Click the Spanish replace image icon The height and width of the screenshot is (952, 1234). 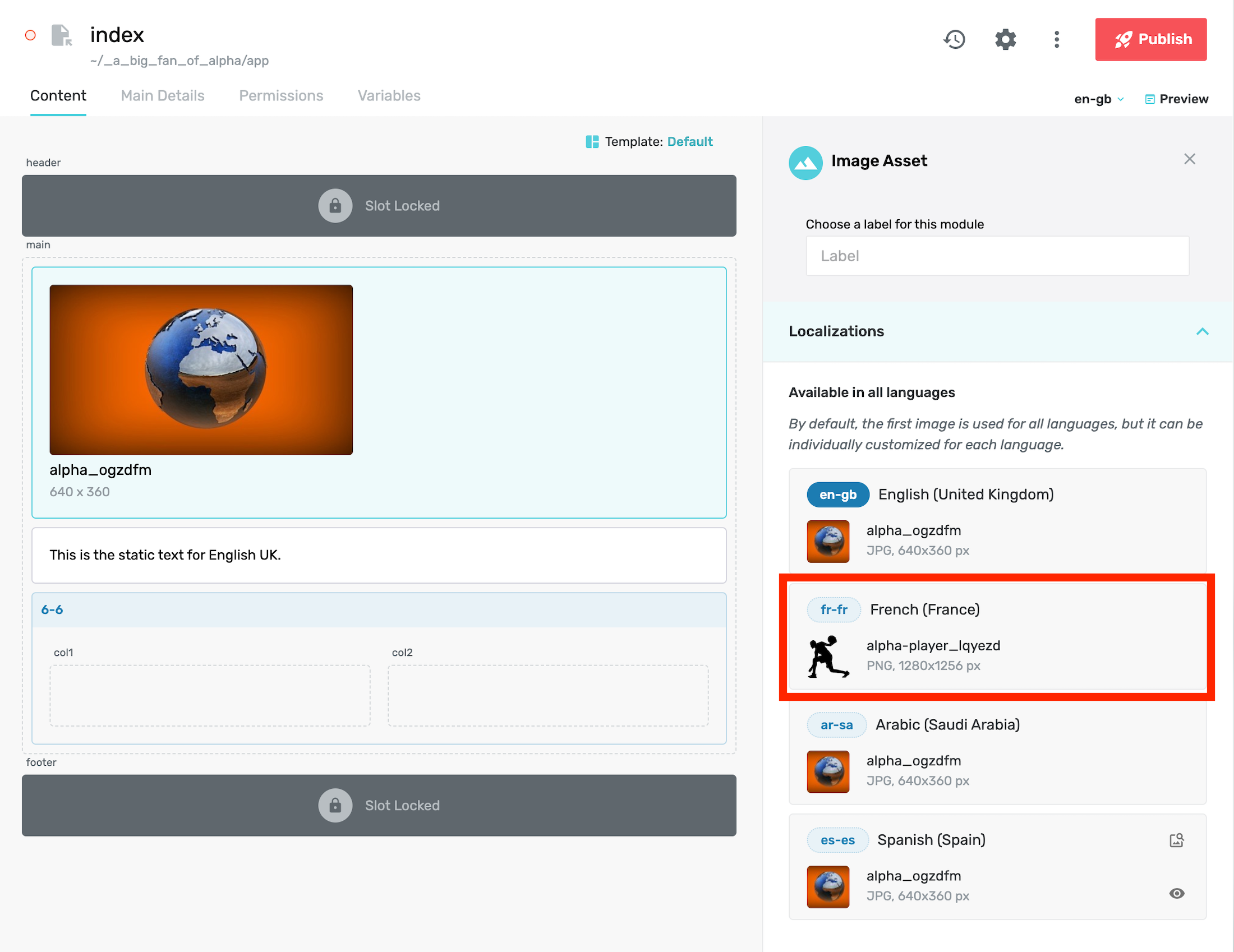pos(1177,840)
